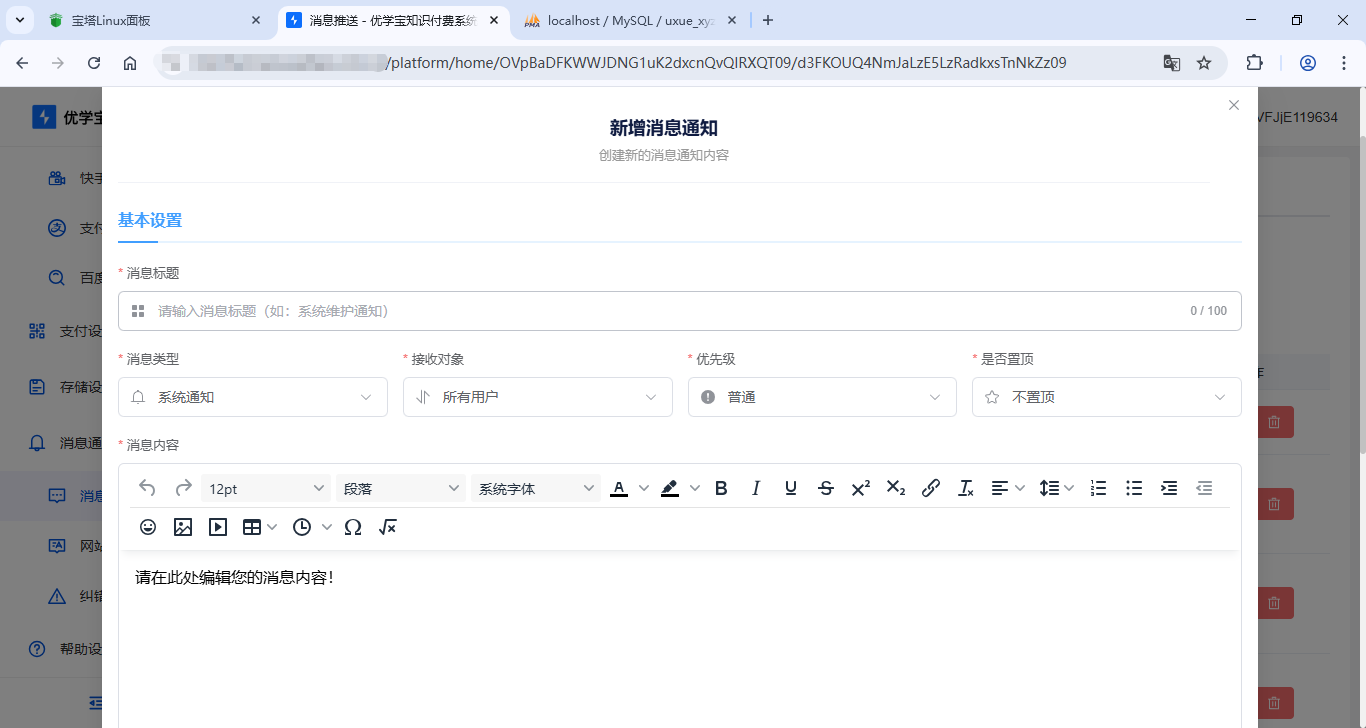
Task: Click the text color A swatch
Action: [x=619, y=488]
